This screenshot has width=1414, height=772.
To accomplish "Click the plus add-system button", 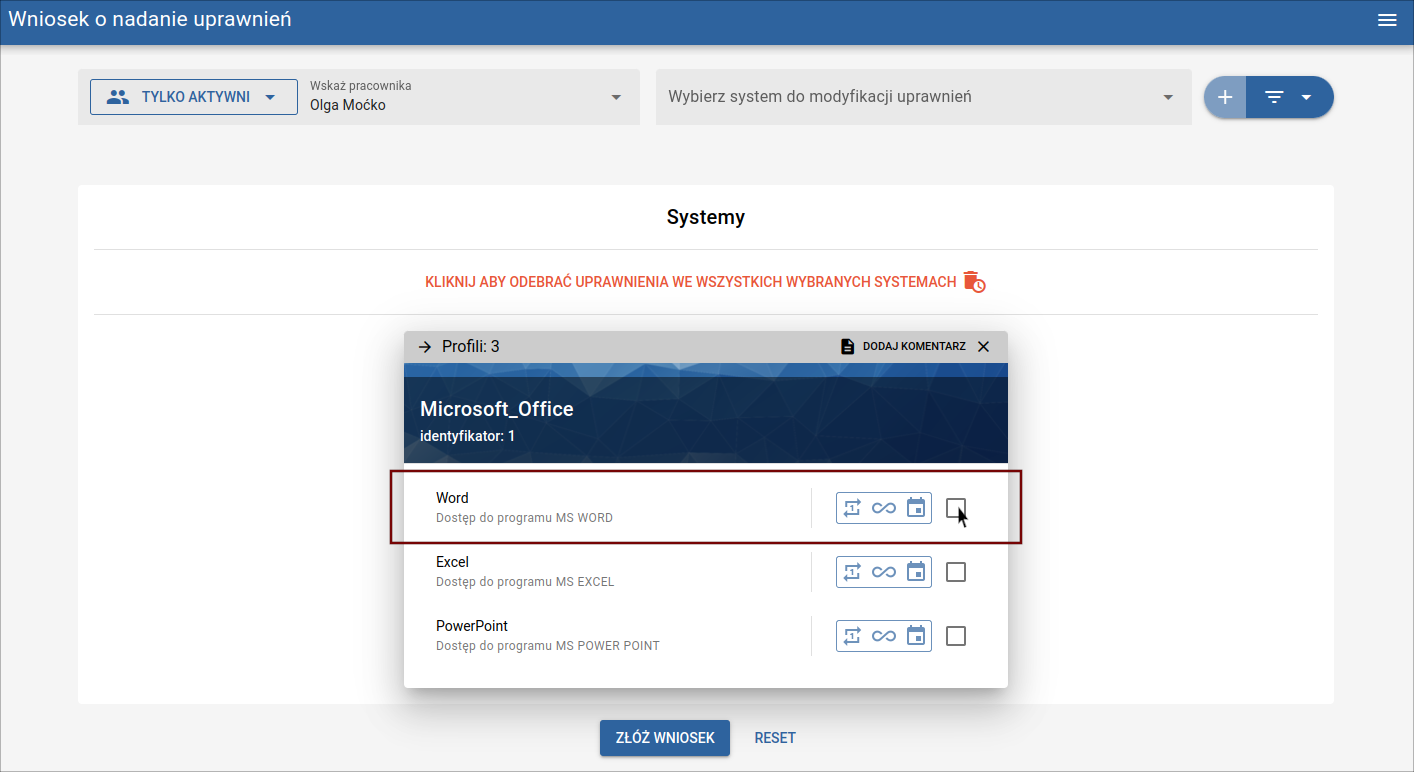I will point(1225,97).
